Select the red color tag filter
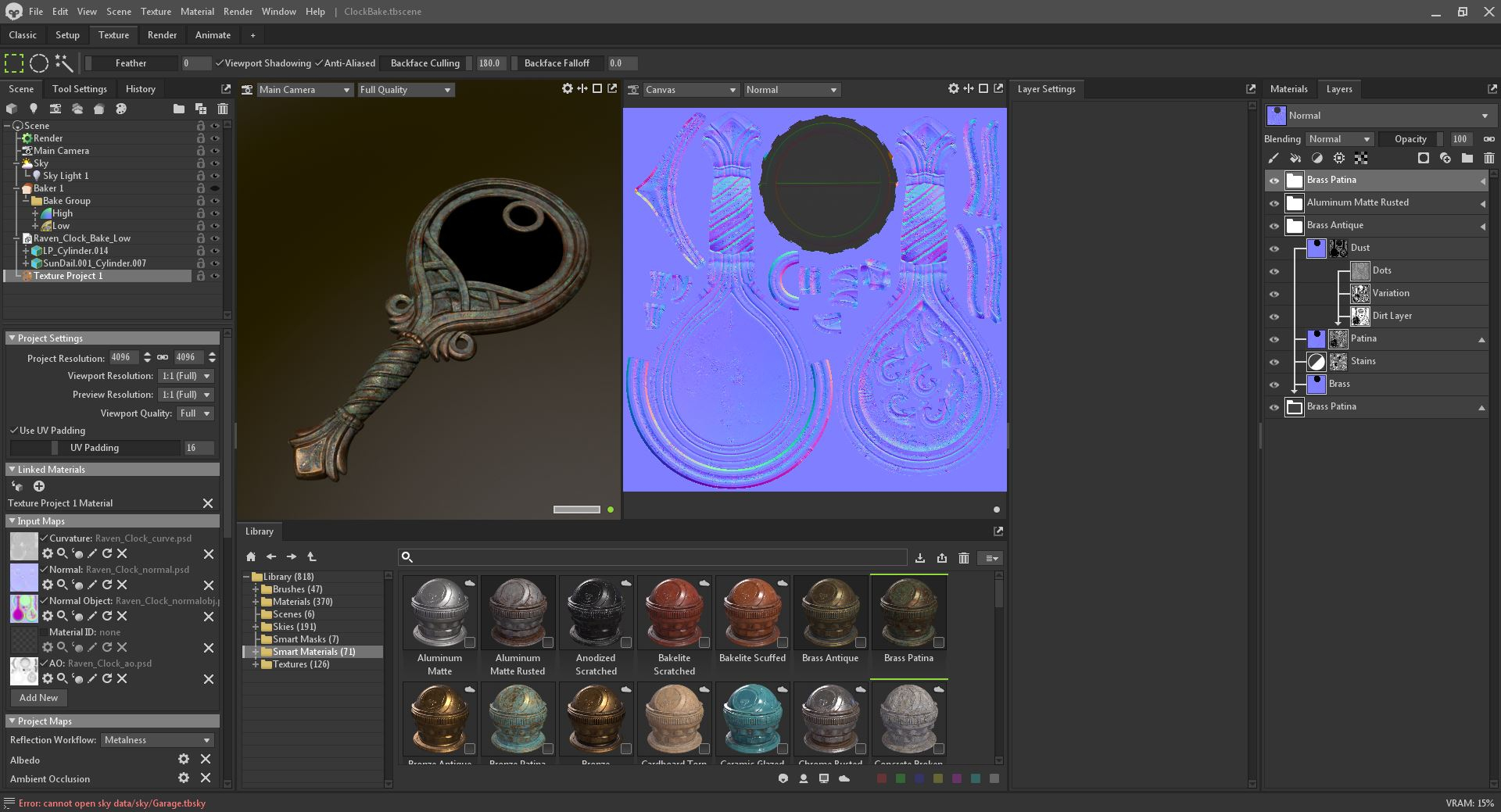This screenshot has width=1501, height=812. coord(882,778)
